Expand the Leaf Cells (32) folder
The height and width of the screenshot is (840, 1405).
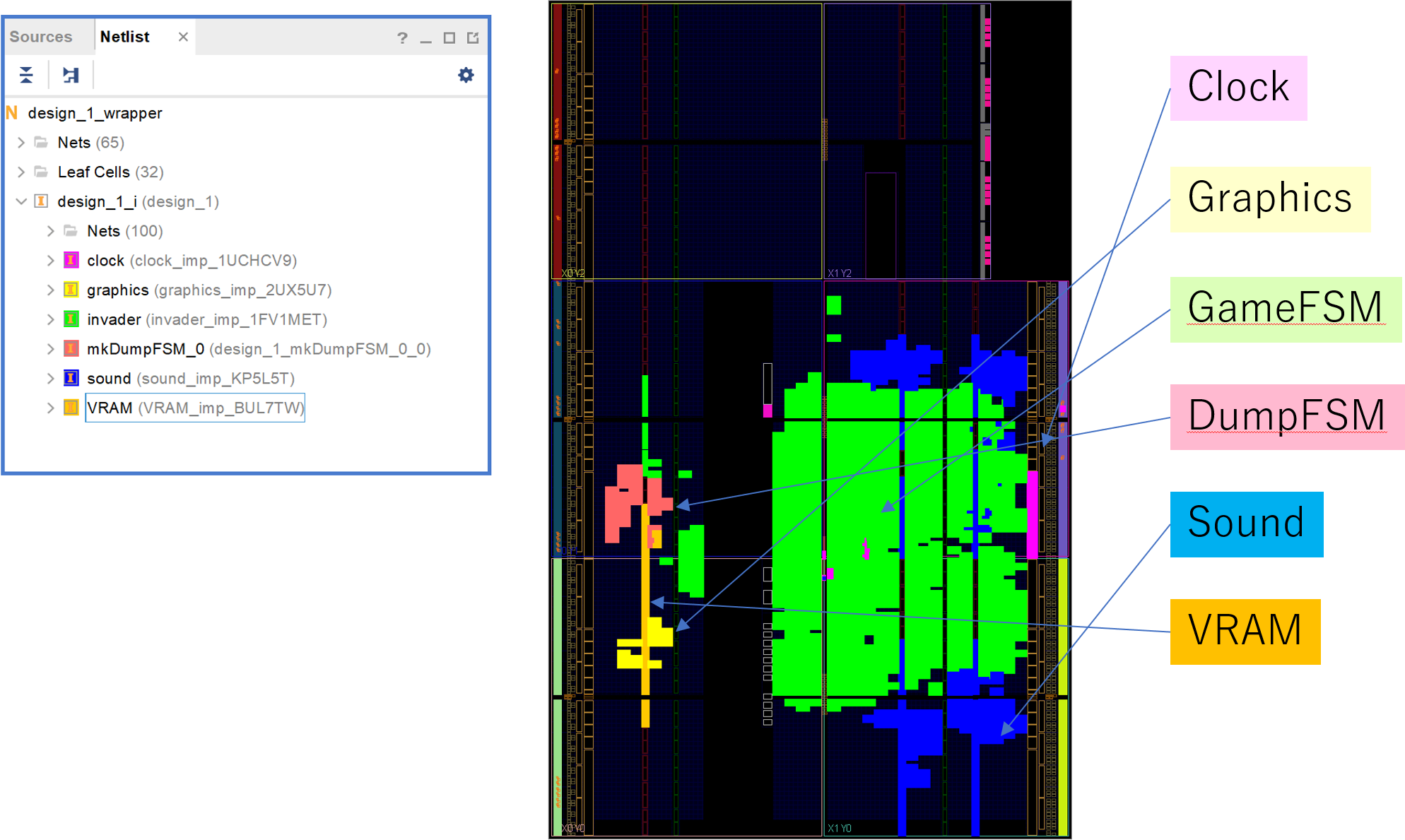(x=21, y=172)
